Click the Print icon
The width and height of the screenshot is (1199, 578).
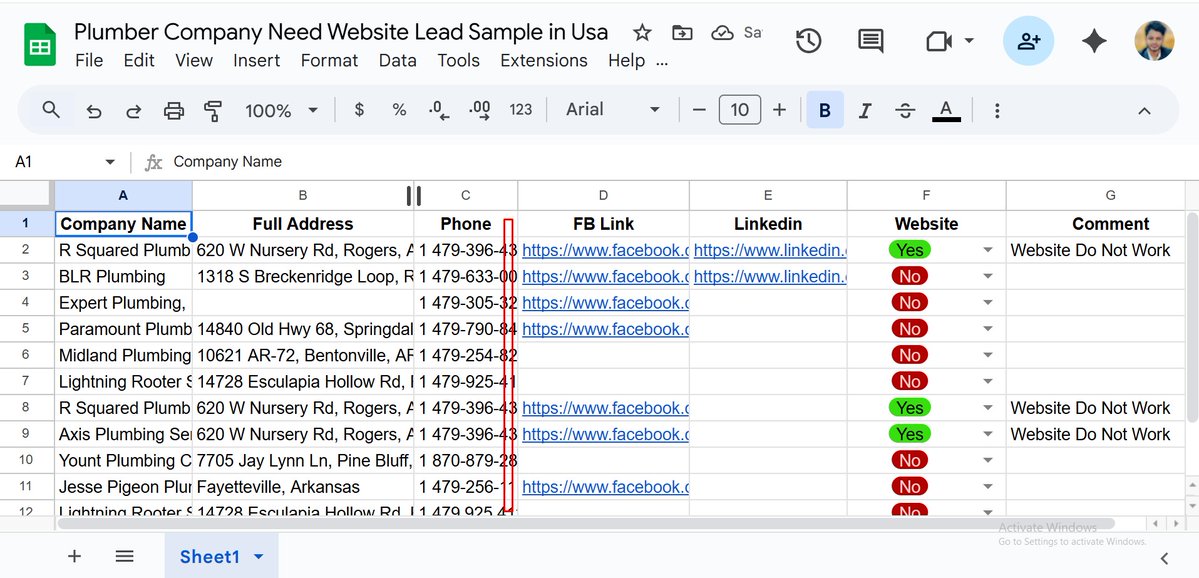click(174, 111)
